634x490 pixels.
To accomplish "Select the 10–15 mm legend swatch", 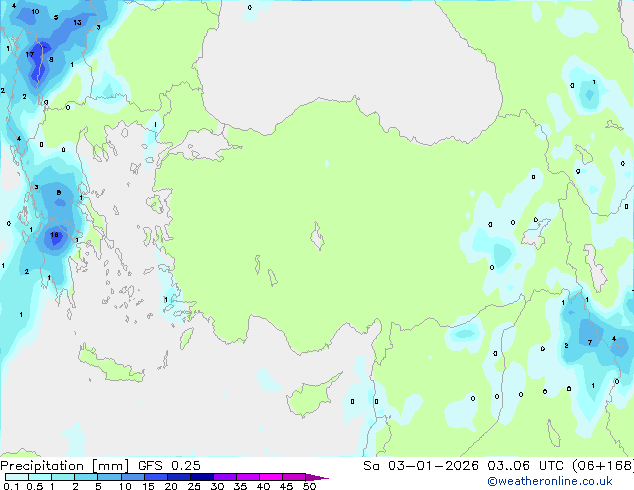I will 132,477.
